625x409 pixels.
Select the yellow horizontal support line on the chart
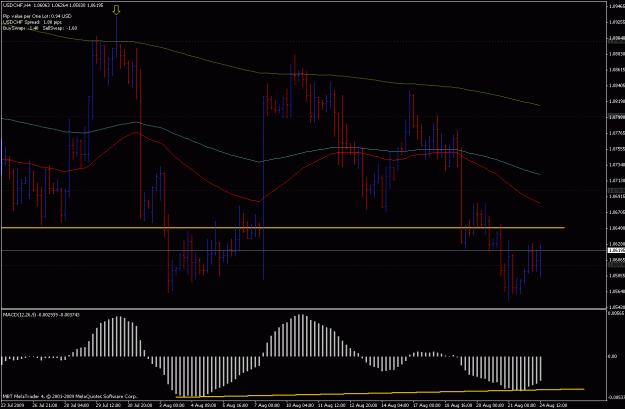pos(283,228)
